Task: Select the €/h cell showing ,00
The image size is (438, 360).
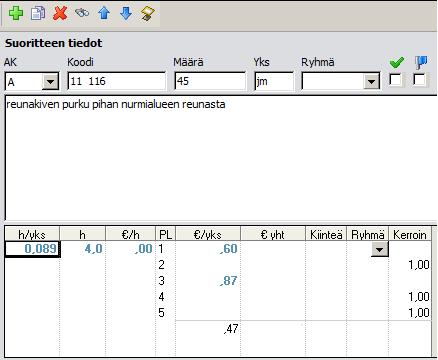Action: 131,249
